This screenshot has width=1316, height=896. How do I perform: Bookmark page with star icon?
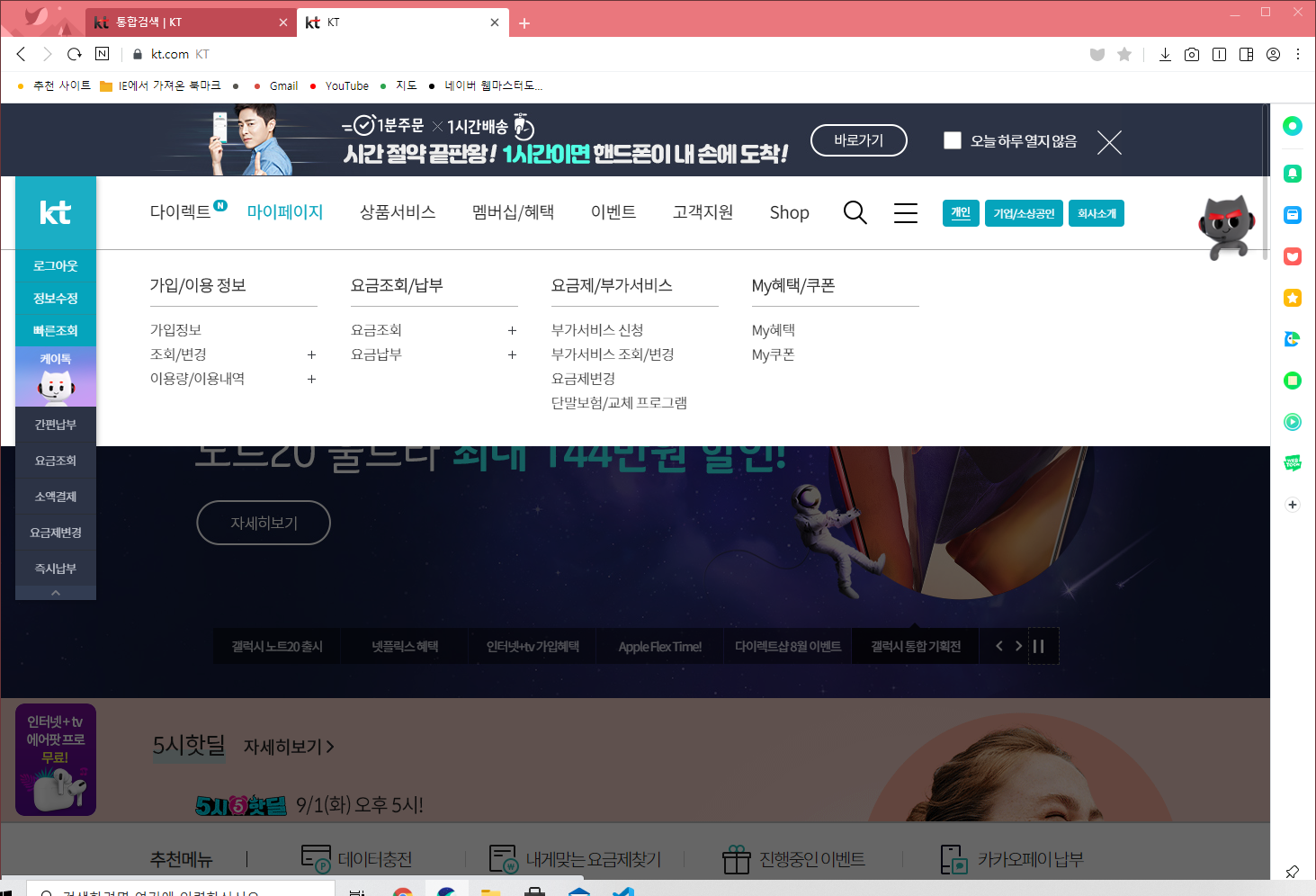coord(1124,54)
